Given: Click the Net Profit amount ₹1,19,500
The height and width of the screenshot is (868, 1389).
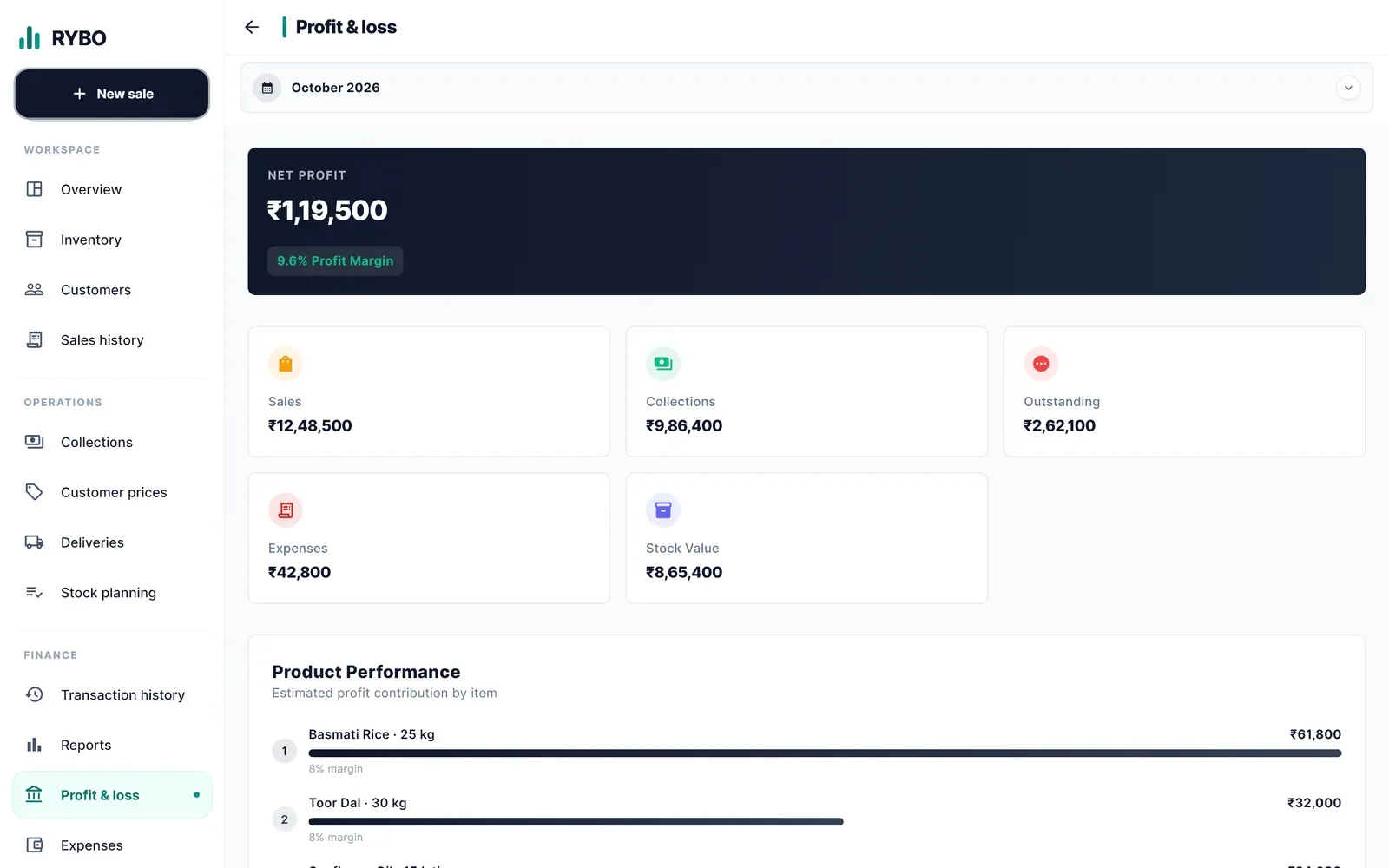Looking at the screenshot, I should click(327, 211).
